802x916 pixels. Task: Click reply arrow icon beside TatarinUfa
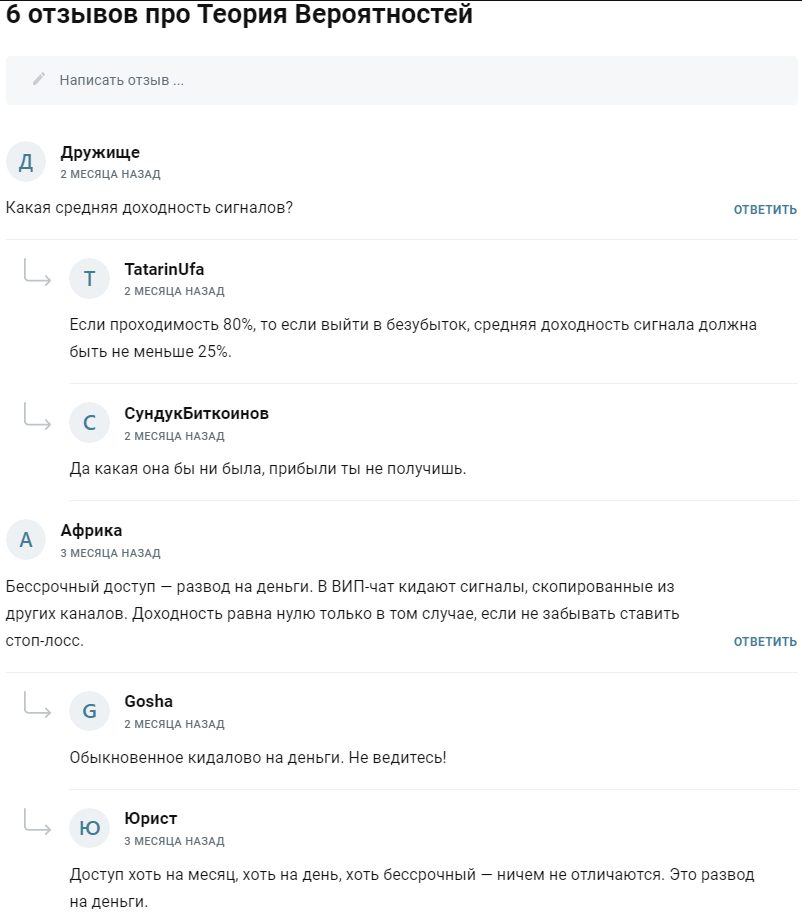click(x=38, y=273)
